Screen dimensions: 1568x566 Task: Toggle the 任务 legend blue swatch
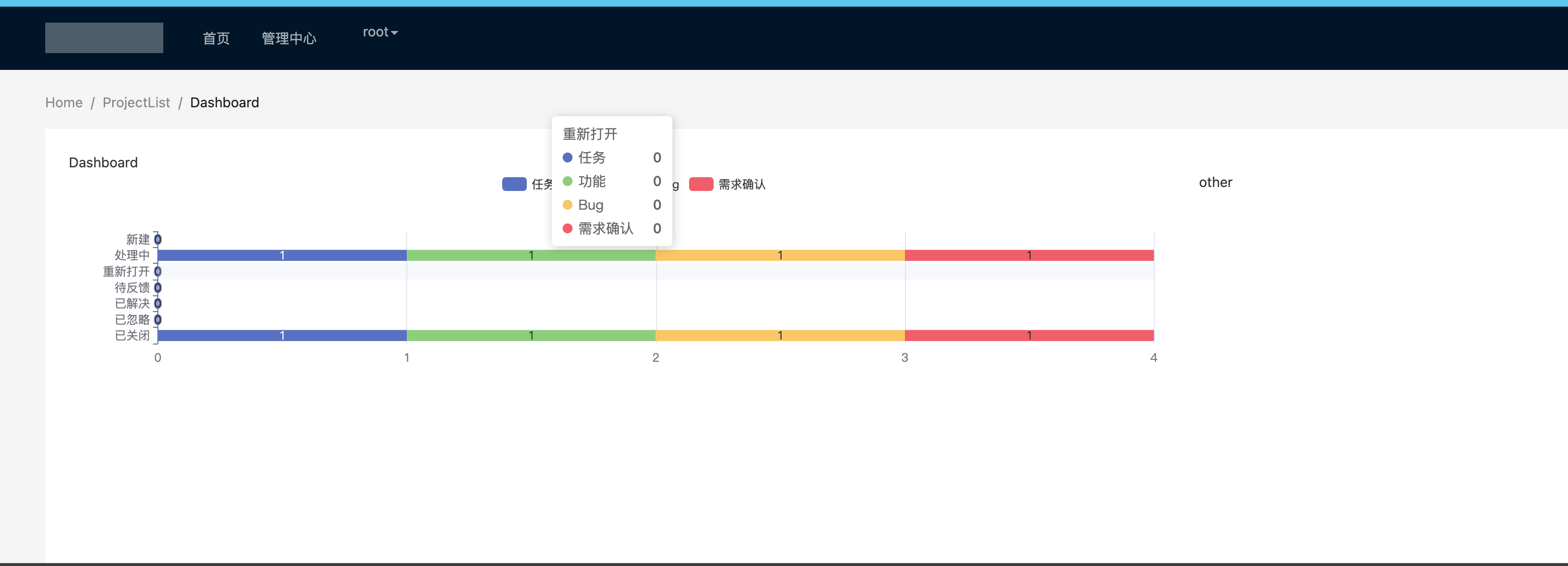point(514,184)
